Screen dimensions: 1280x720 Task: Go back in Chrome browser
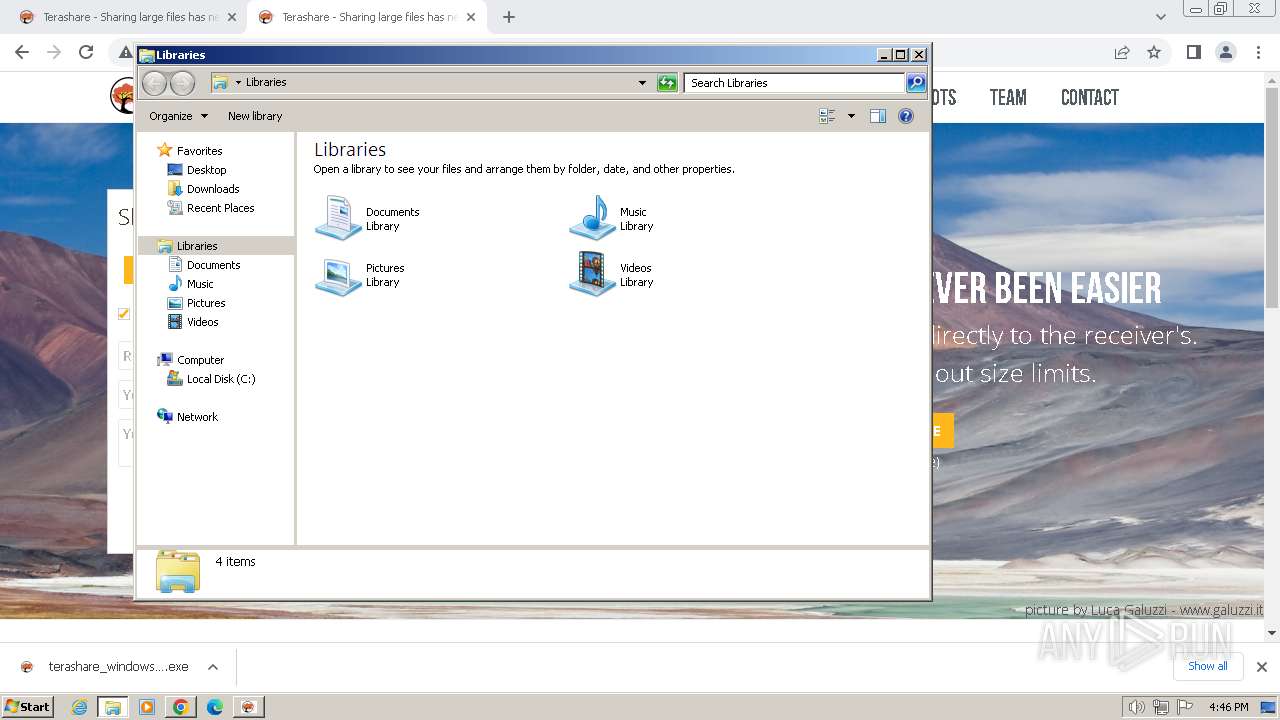(22, 52)
